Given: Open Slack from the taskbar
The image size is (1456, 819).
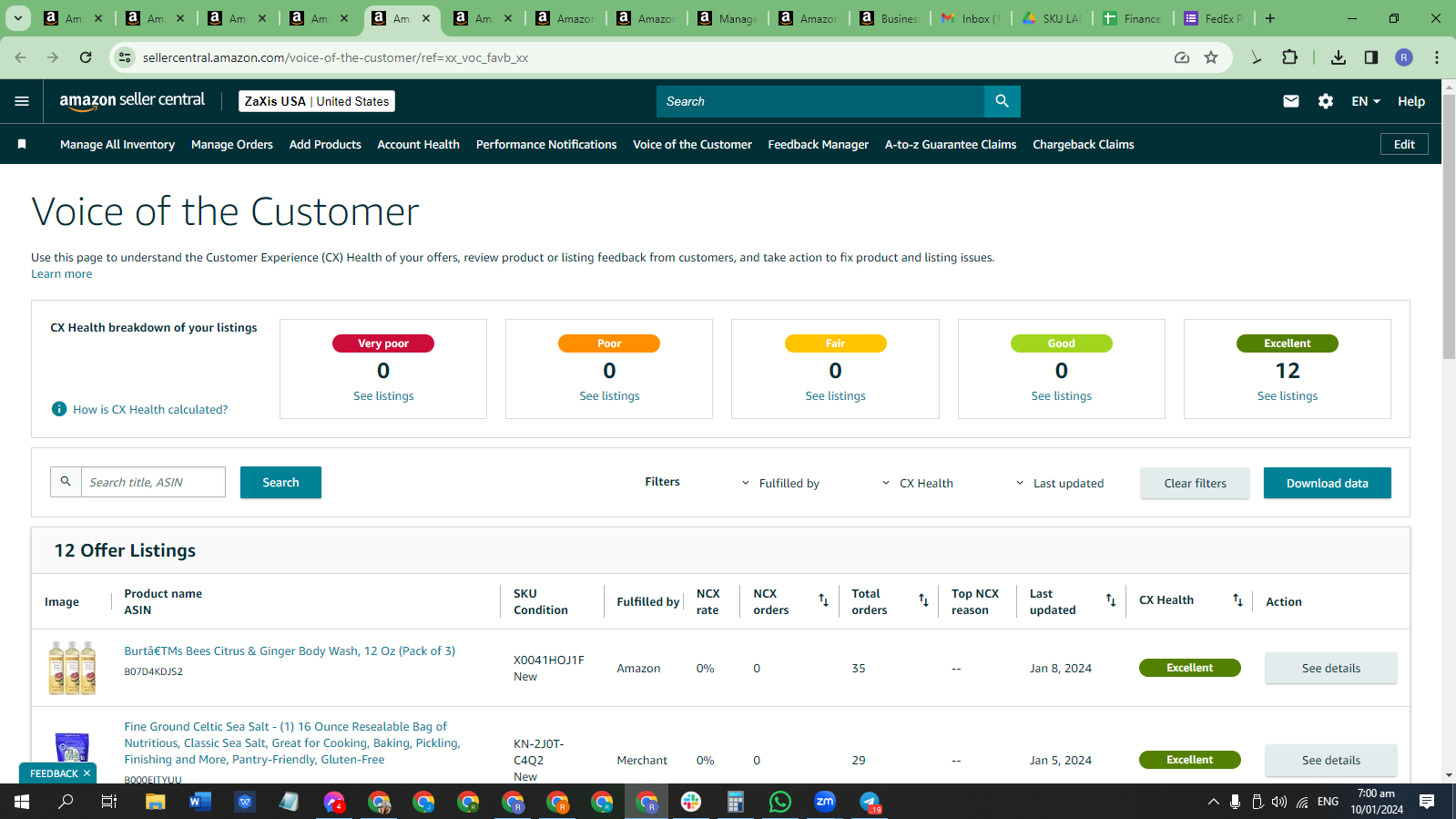Looking at the screenshot, I should pos(691,802).
